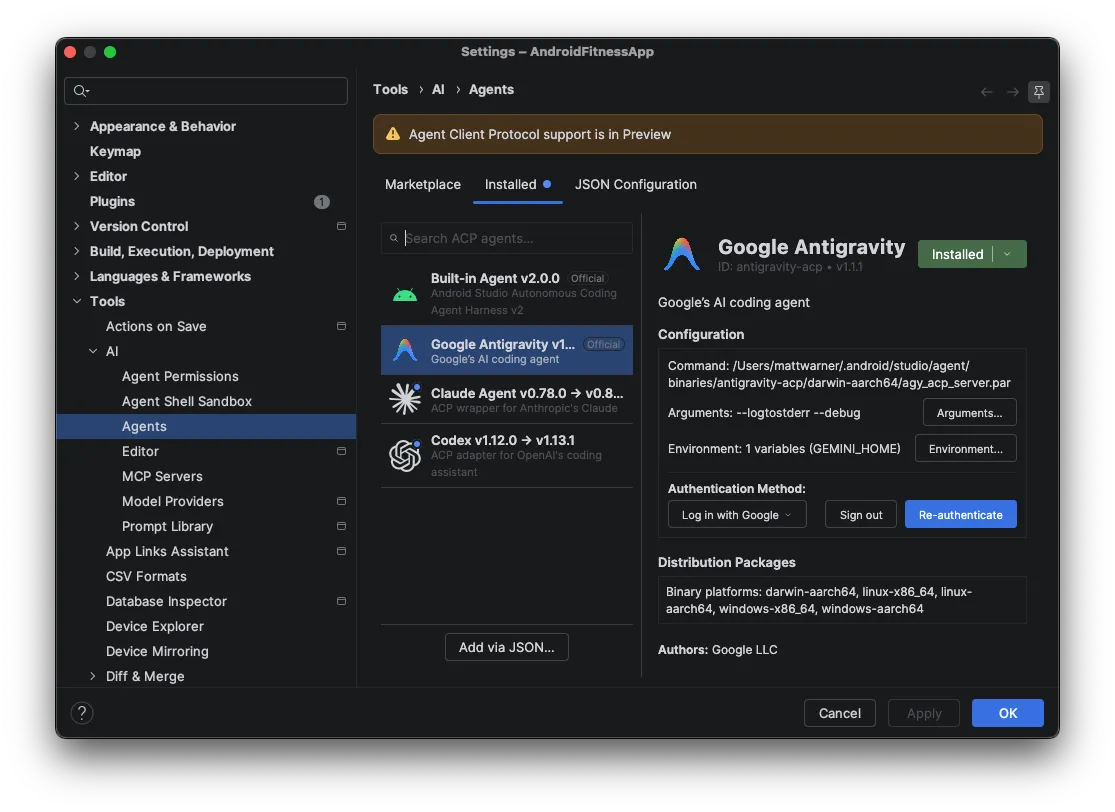
Task: Click the search magnifier in settings search
Action: click(81, 90)
